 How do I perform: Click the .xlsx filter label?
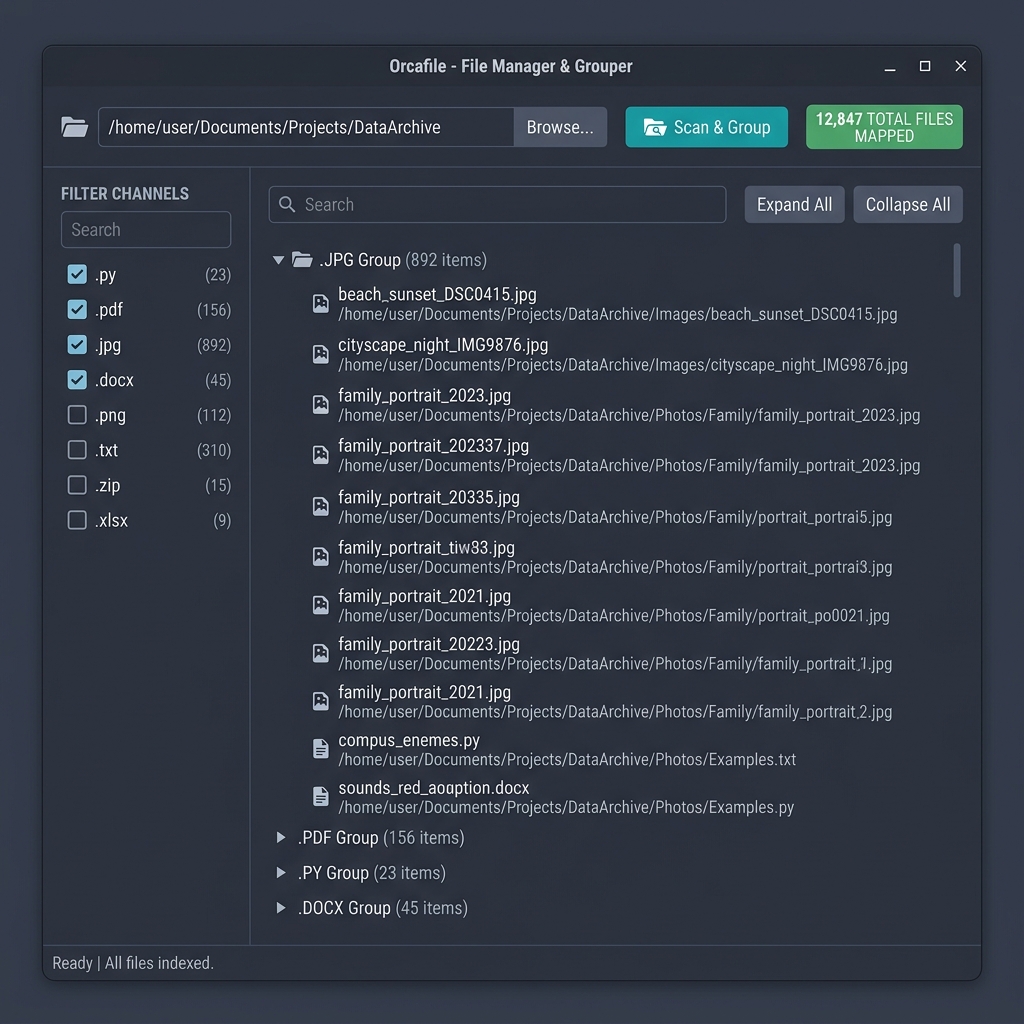click(x=112, y=520)
